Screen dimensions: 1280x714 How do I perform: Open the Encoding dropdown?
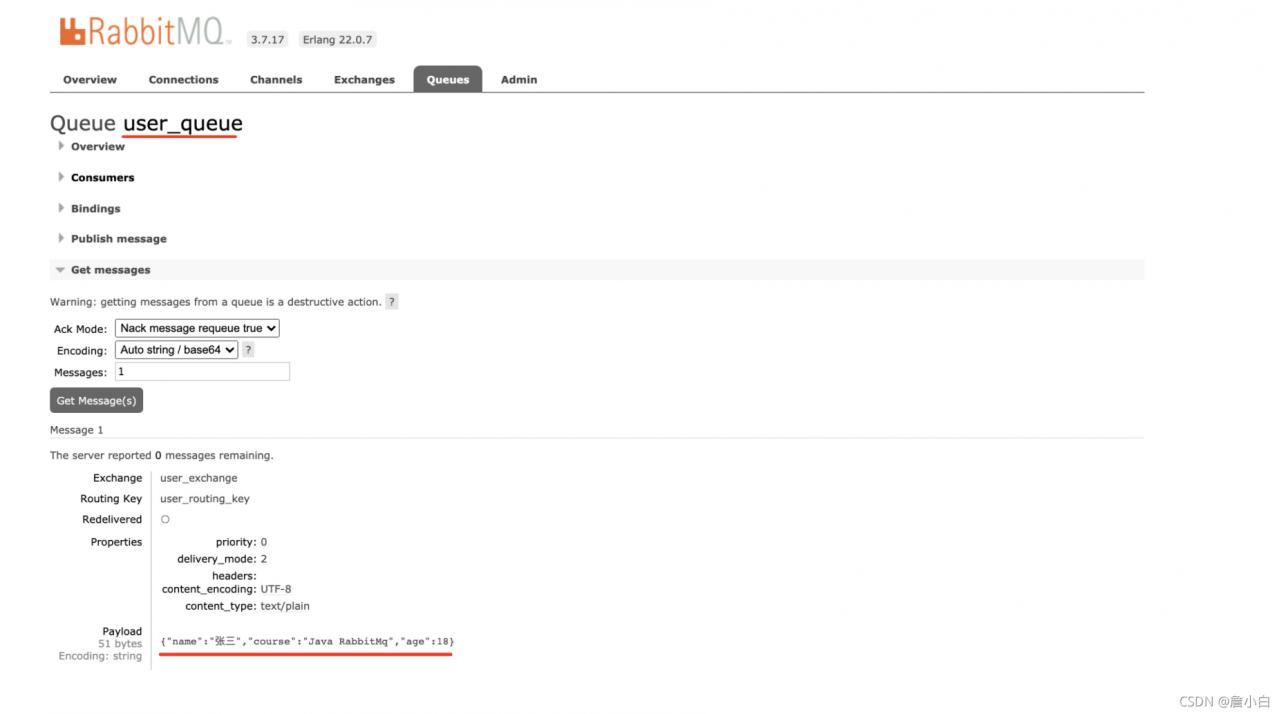pyautogui.click(x=177, y=350)
